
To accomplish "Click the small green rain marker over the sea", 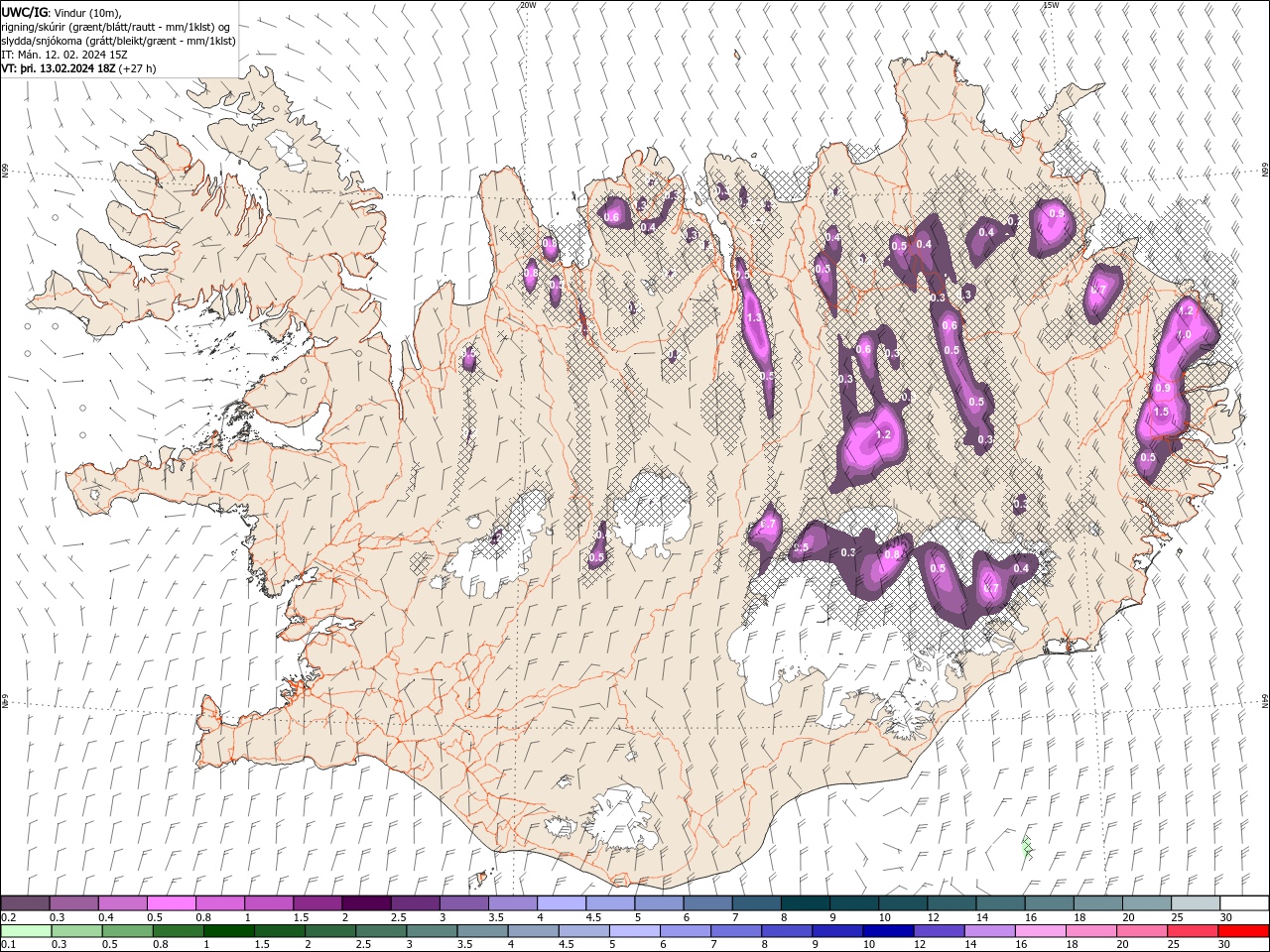I will (x=1028, y=847).
